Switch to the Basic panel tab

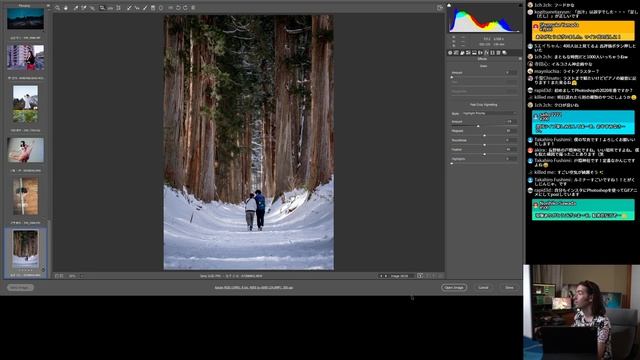click(450, 53)
